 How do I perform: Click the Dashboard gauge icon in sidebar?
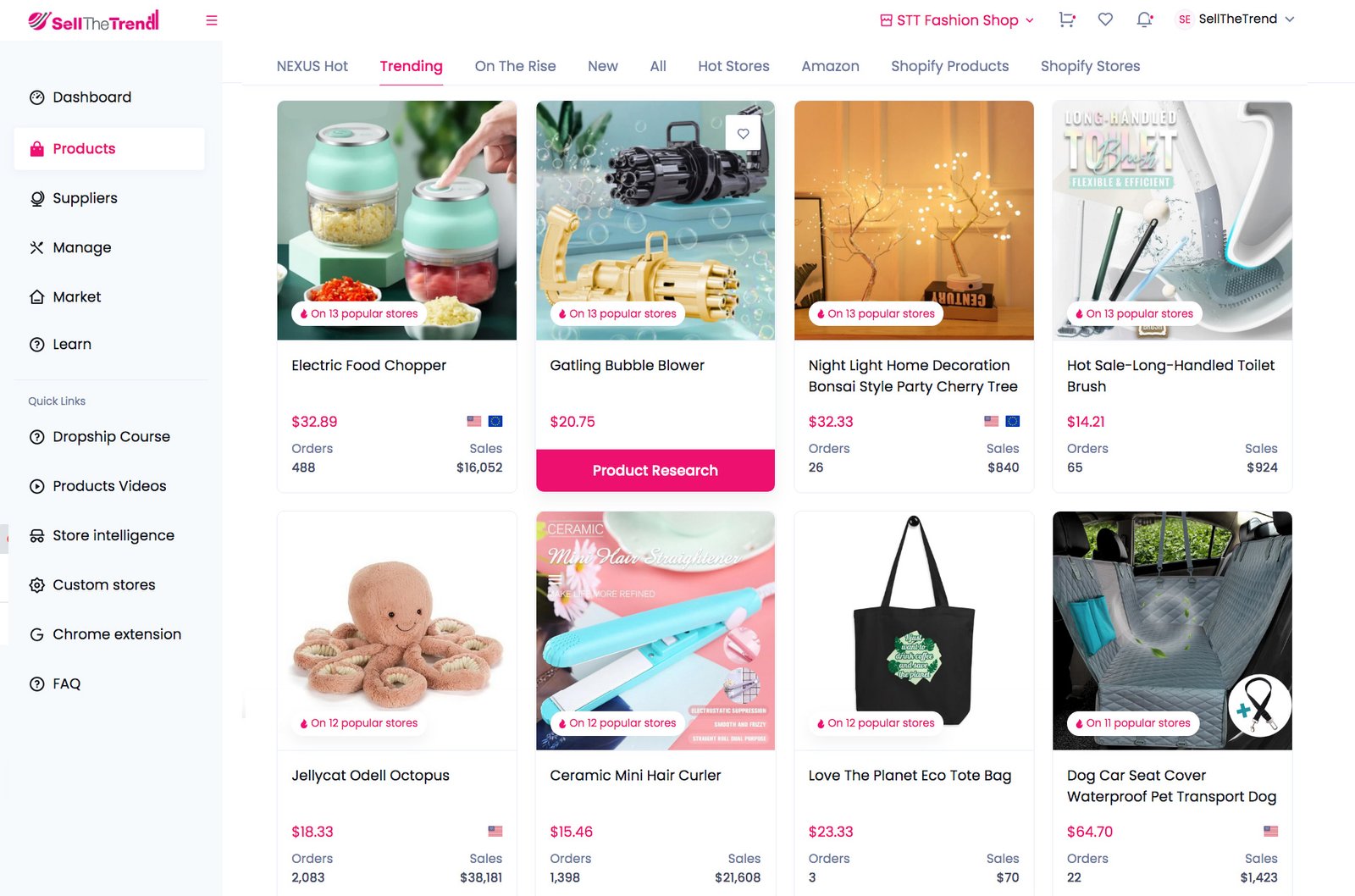coord(36,97)
